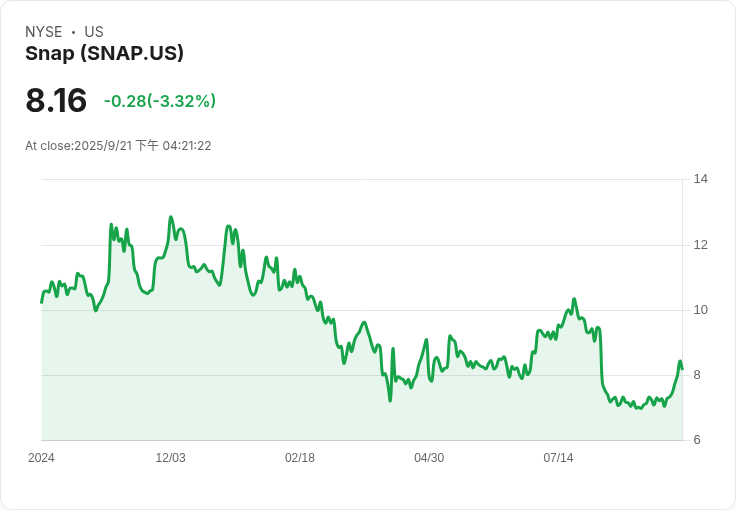
Task: Select the 04/30 x-axis date label
Action: (429, 458)
